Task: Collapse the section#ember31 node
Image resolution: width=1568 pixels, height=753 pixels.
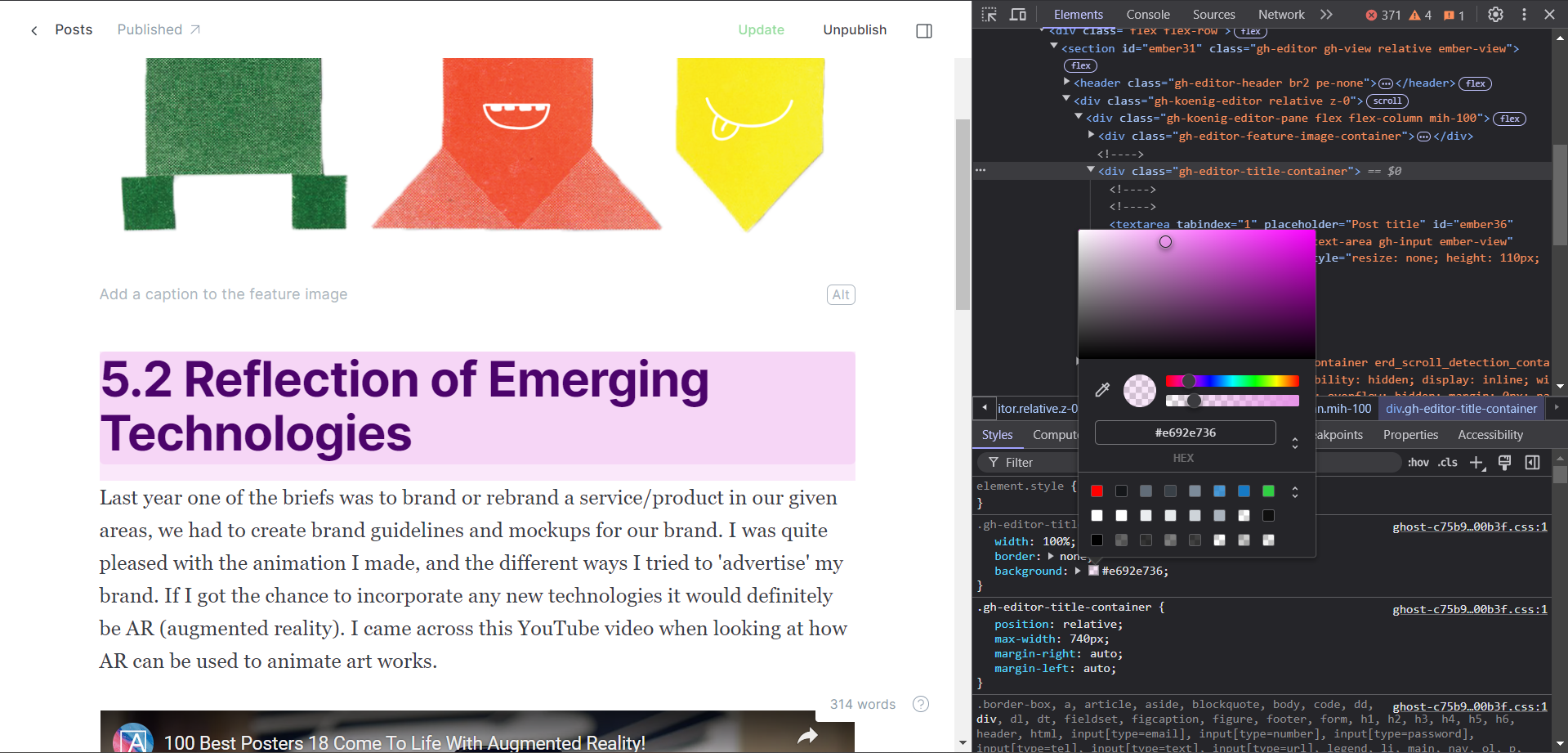Action: pyautogui.click(x=1054, y=47)
